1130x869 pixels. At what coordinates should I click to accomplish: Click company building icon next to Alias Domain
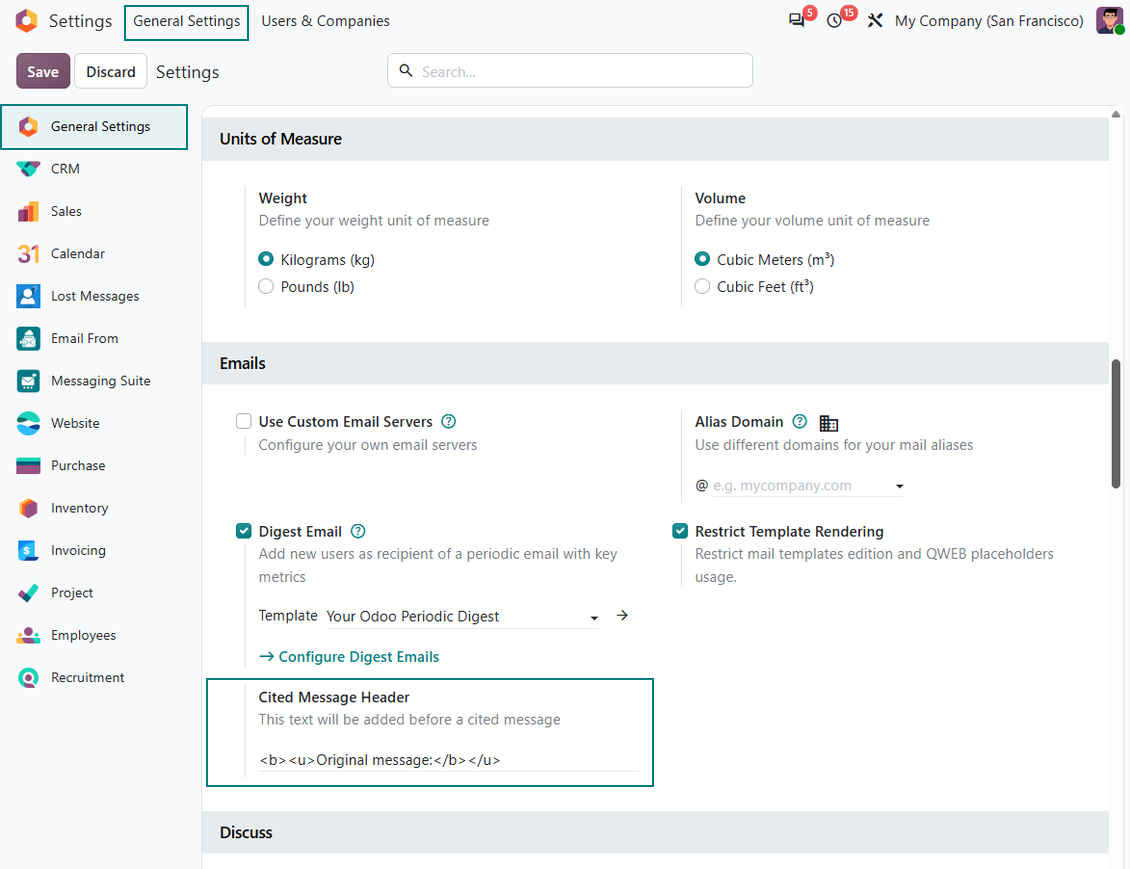pyautogui.click(x=829, y=423)
